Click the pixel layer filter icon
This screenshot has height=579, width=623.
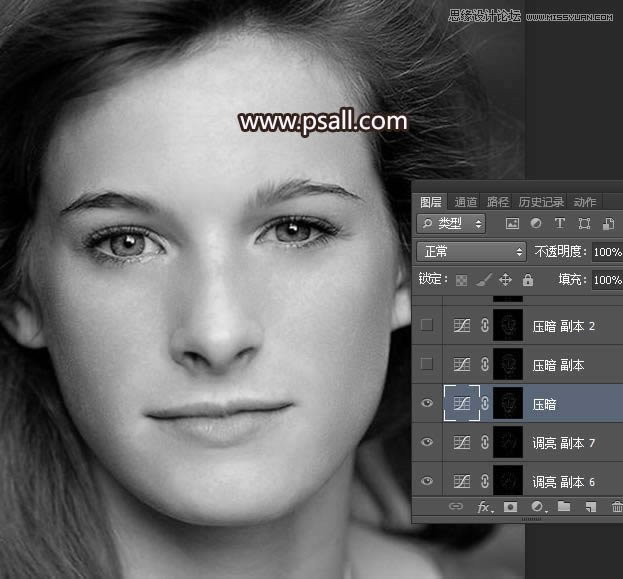click(x=512, y=224)
